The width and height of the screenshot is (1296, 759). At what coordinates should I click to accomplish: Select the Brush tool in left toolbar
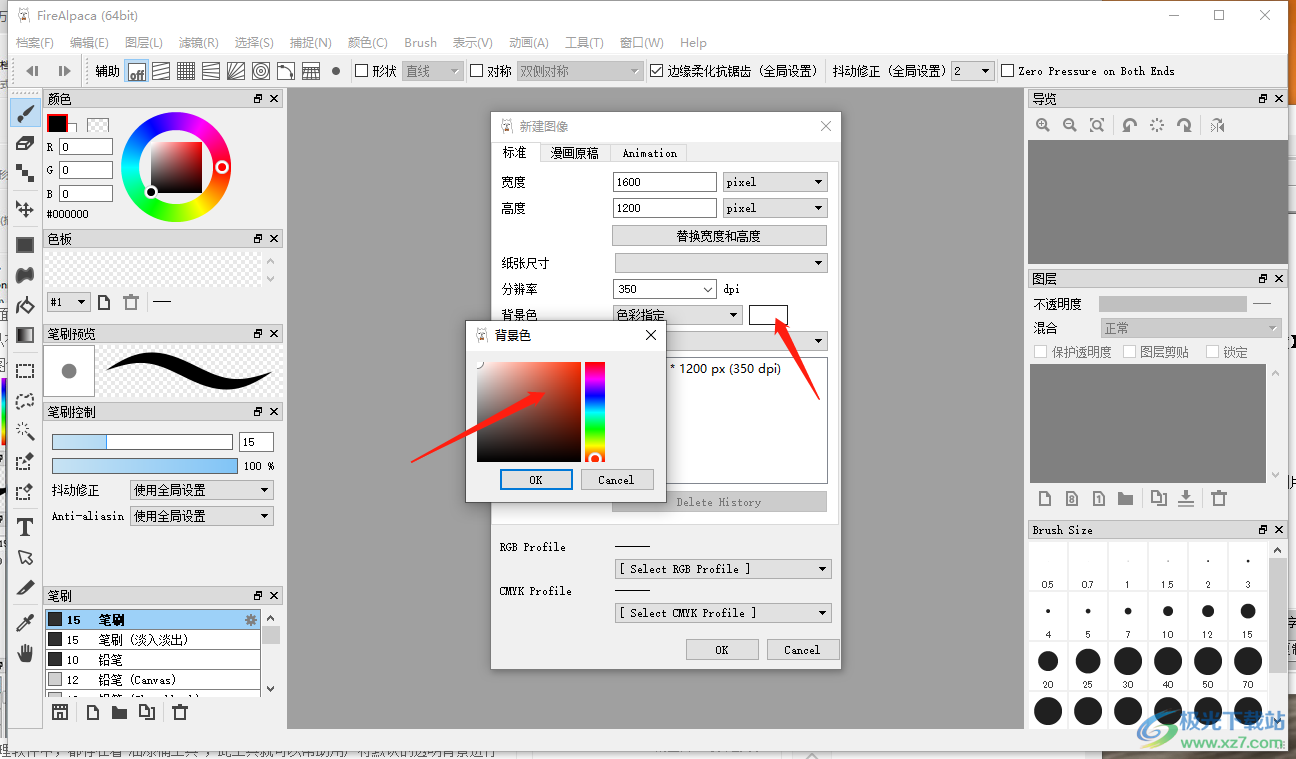pos(25,113)
